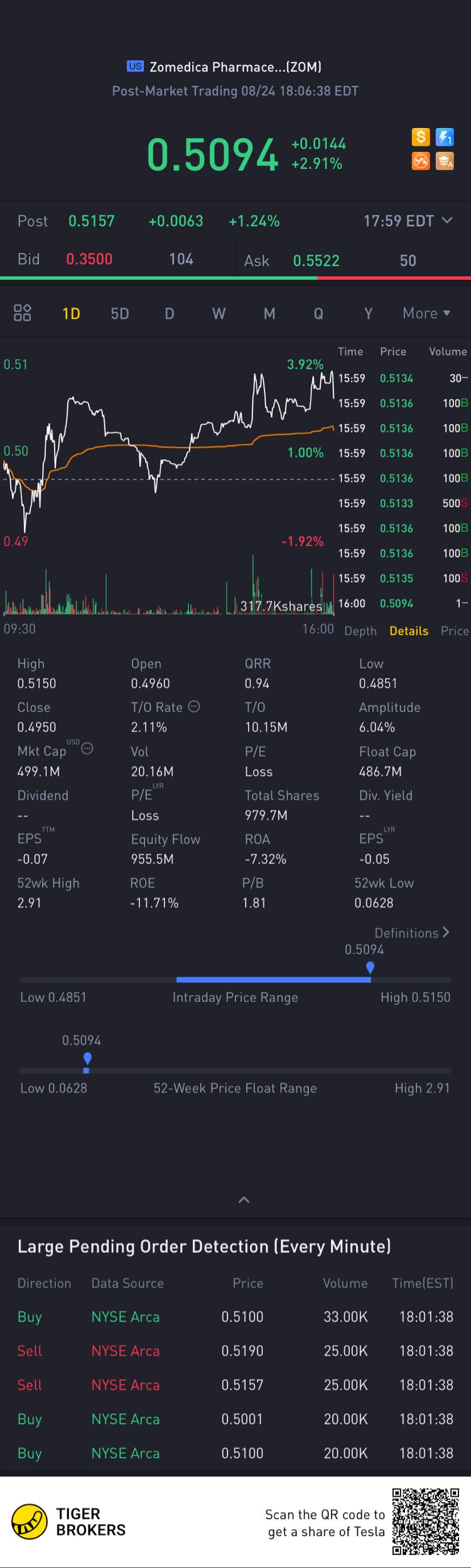This screenshot has height=1568, width=471.
Task: Open the More chart periods dropdown
Action: pos(426,313)
